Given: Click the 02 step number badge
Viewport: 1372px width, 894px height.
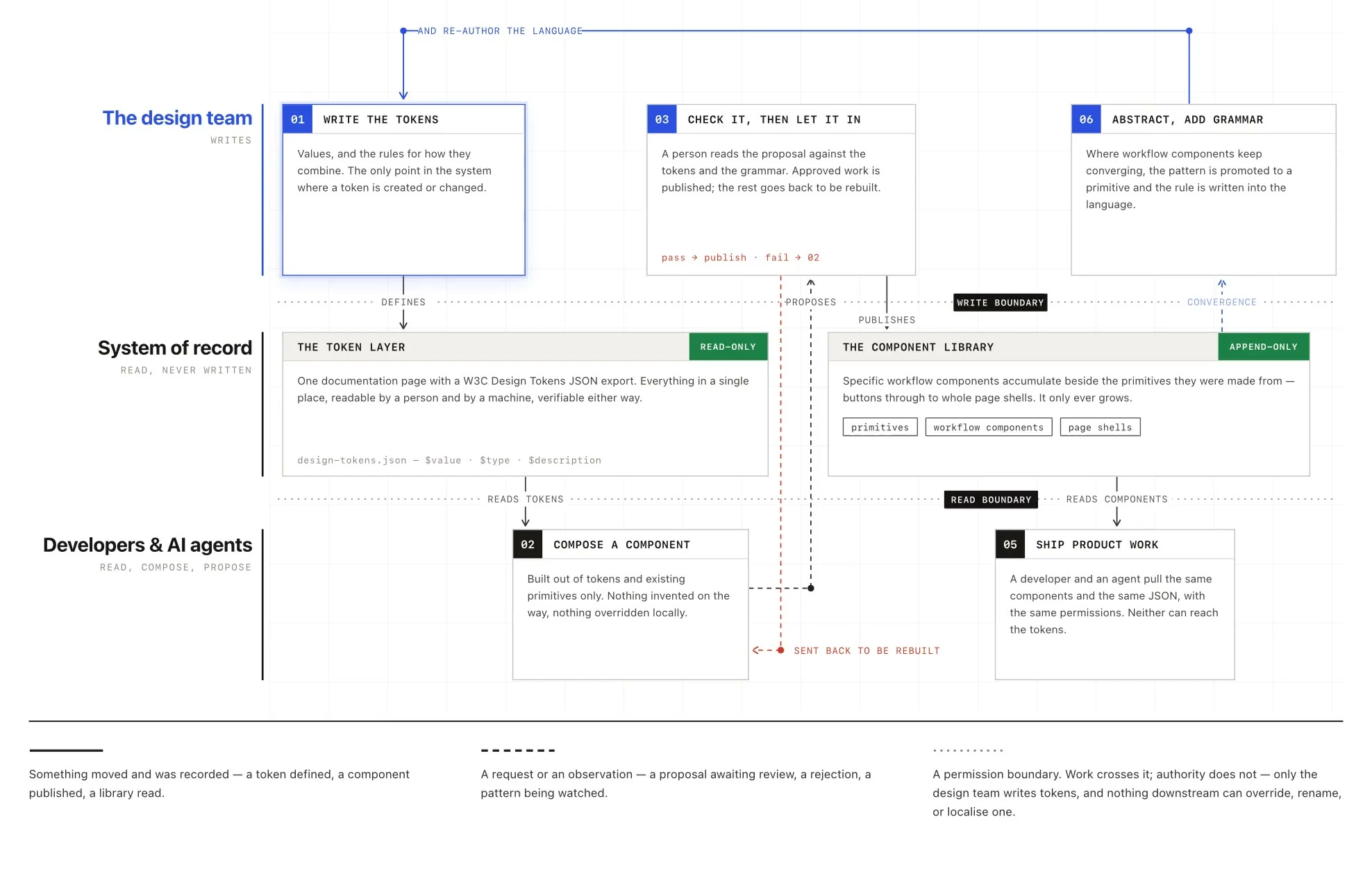Looking at the screenshot, I should [x=528, y=545].
